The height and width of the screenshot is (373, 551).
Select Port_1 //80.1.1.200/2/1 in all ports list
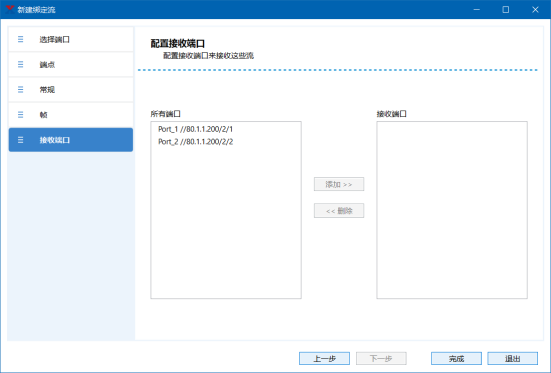pos(195,129)
